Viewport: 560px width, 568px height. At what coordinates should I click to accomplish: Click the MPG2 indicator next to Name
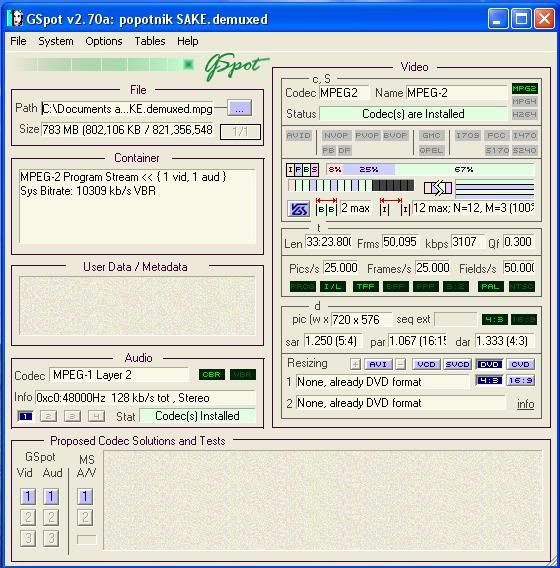[524, 88]
